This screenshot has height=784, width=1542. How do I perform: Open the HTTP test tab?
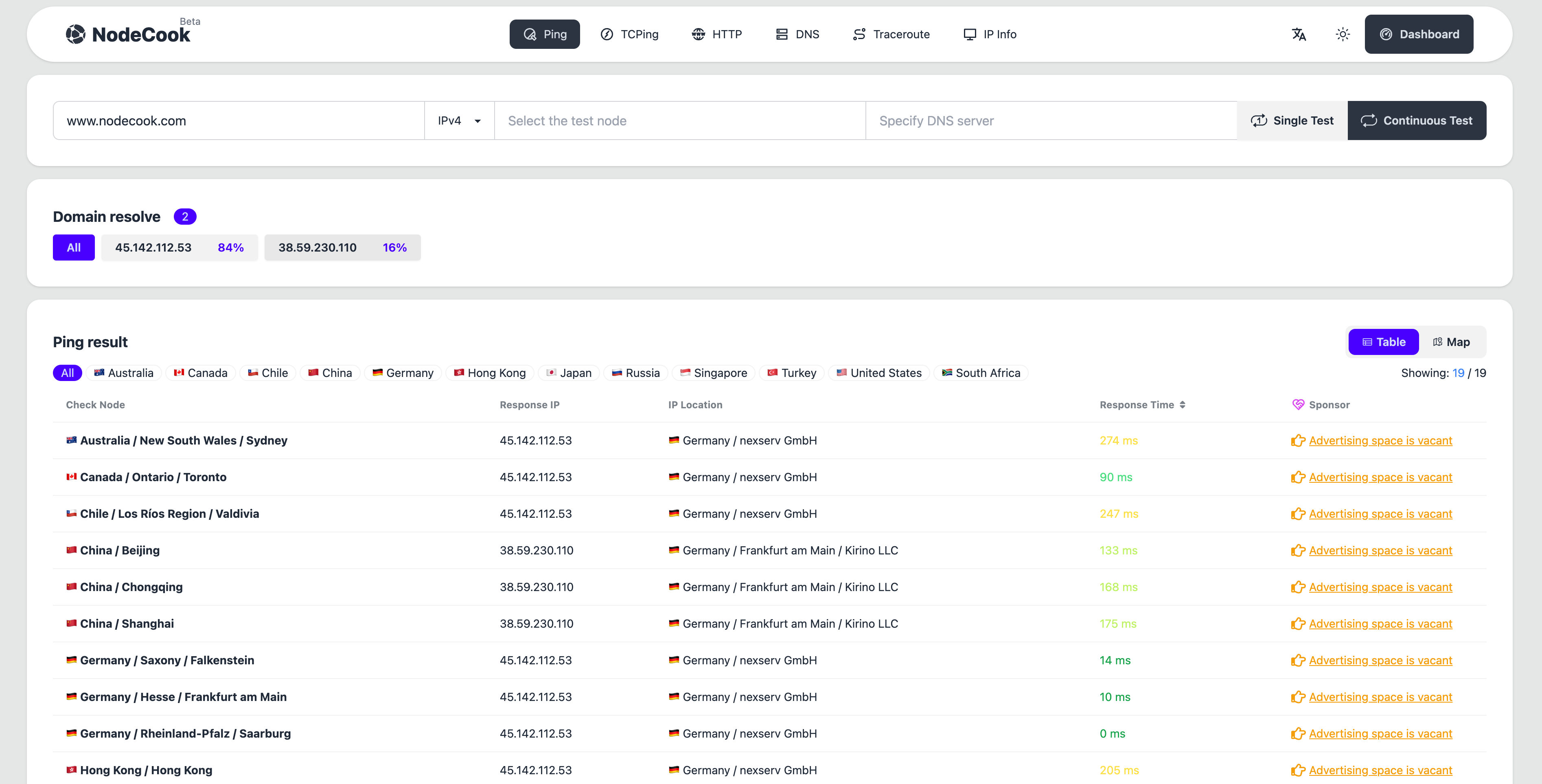click(x=716, y=34)
